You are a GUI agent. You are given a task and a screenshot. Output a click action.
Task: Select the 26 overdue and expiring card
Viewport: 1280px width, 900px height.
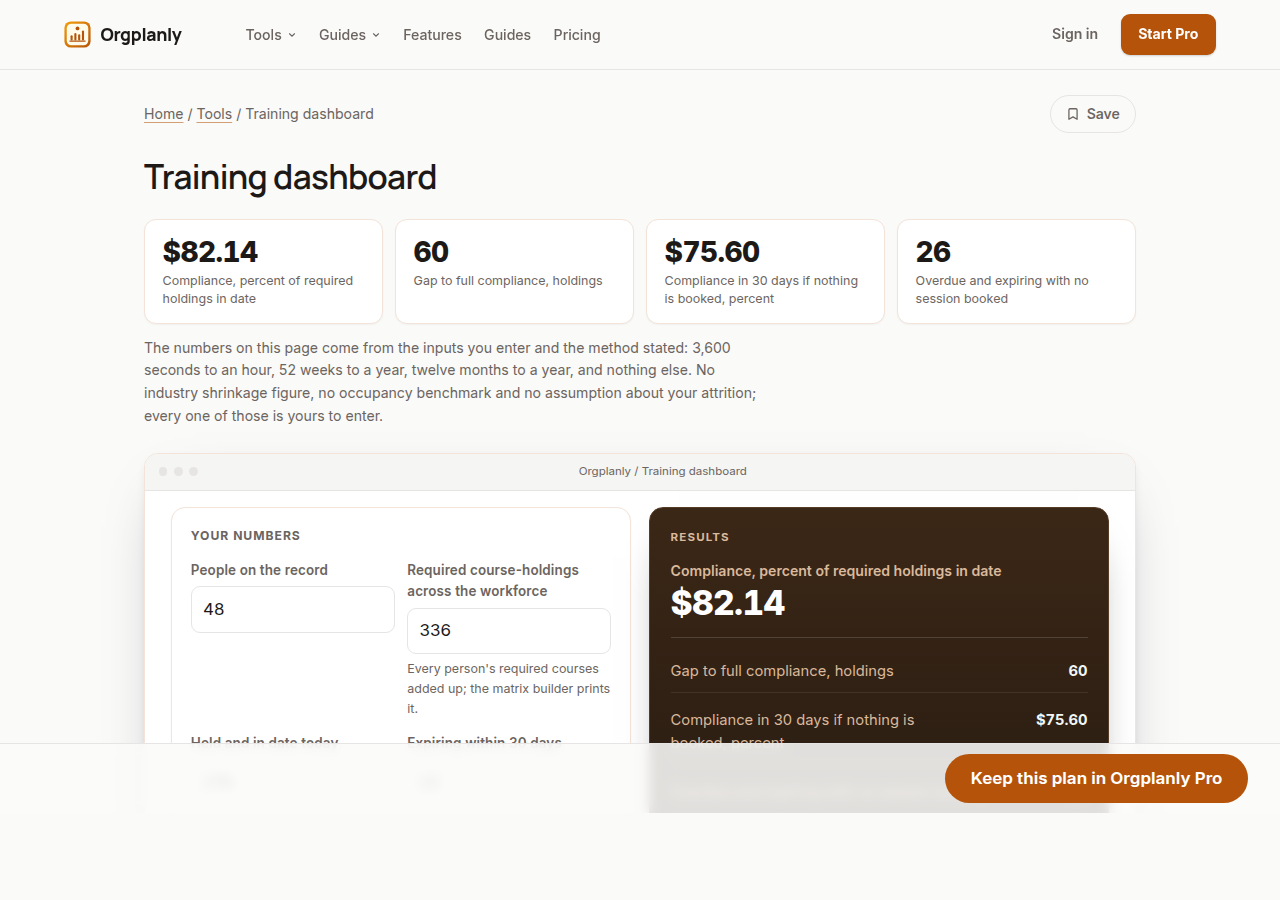(1016, 272)
